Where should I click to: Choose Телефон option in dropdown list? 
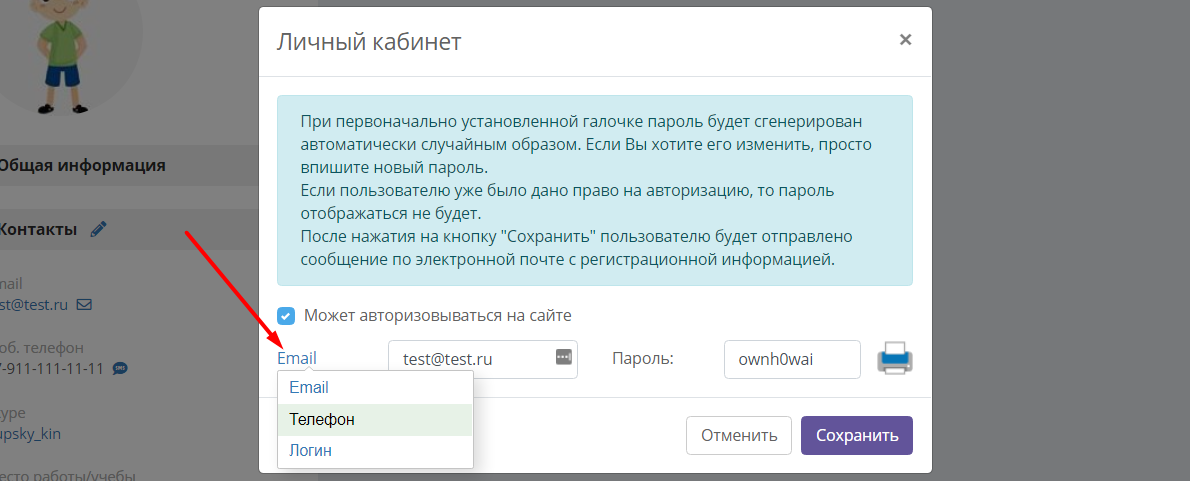click(x=376, y=420)
